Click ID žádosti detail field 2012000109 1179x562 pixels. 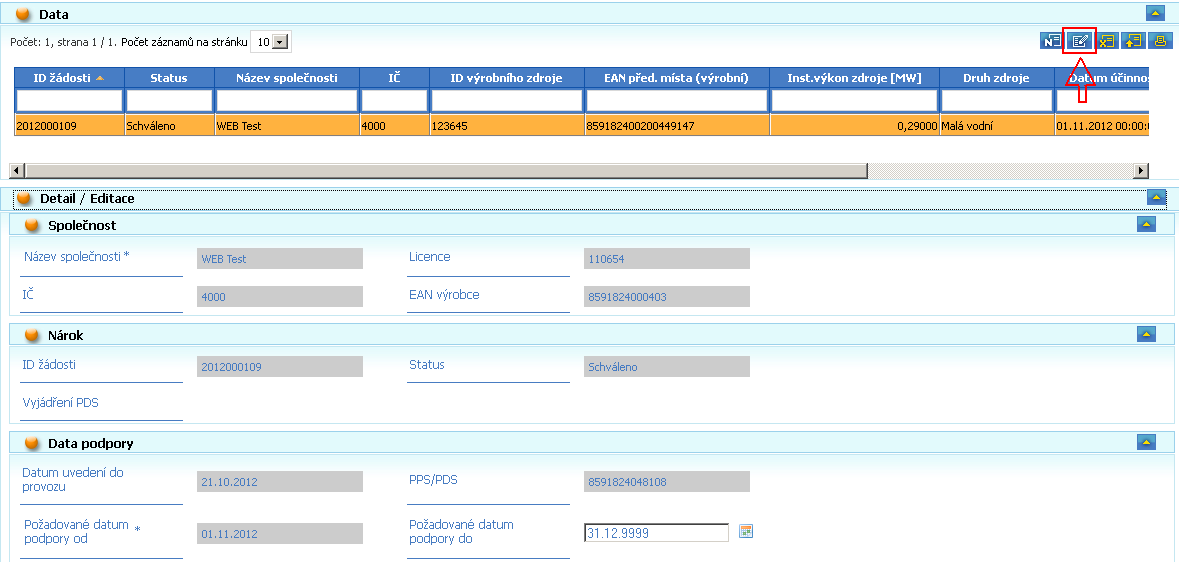280,366
